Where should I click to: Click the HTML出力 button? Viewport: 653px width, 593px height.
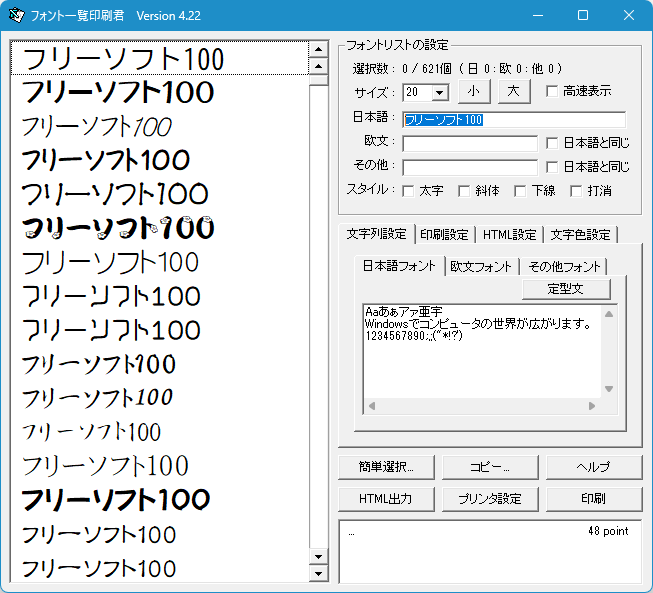[x=386, y=499]
